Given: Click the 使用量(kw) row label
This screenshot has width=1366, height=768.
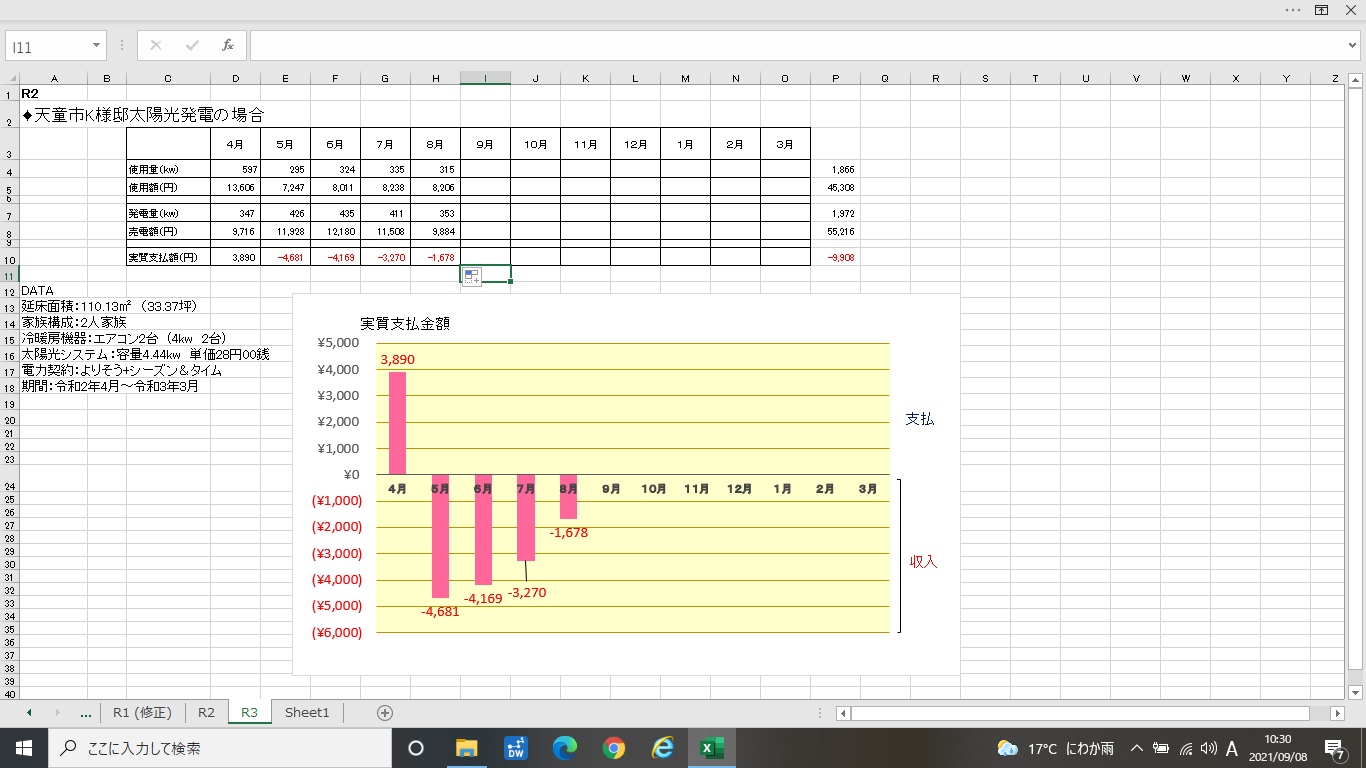Looking at the screenshot, I should [168, 170].
